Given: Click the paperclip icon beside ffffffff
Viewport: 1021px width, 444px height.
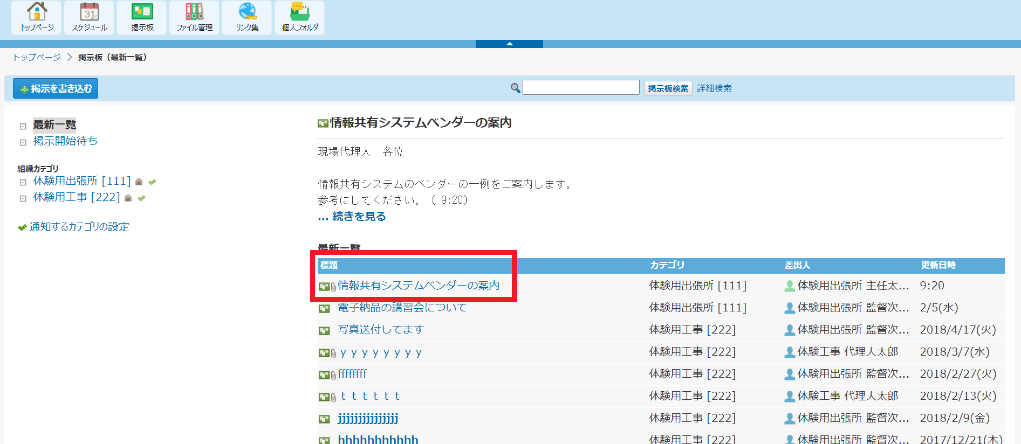Looking at the screenshot, I should click(x=333, y=374).
